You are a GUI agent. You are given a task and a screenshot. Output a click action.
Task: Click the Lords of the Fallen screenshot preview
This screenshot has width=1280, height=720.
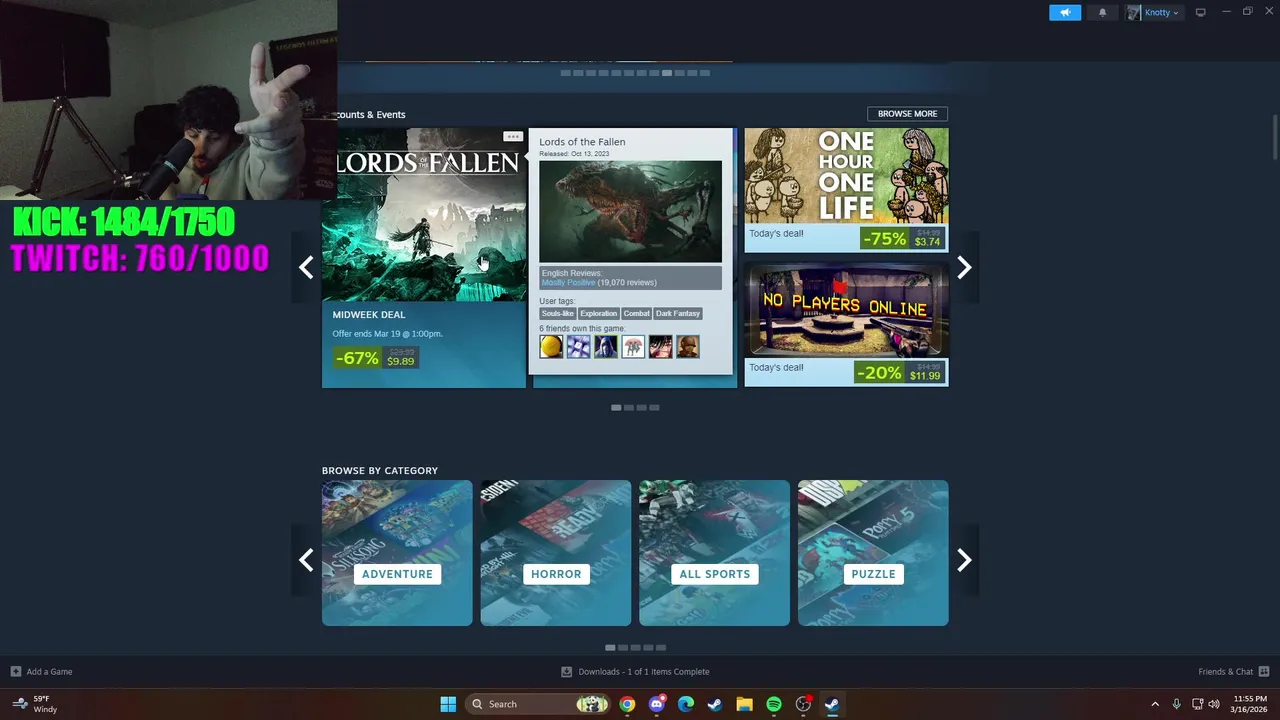pyautogui.click(x=630, y=211)
